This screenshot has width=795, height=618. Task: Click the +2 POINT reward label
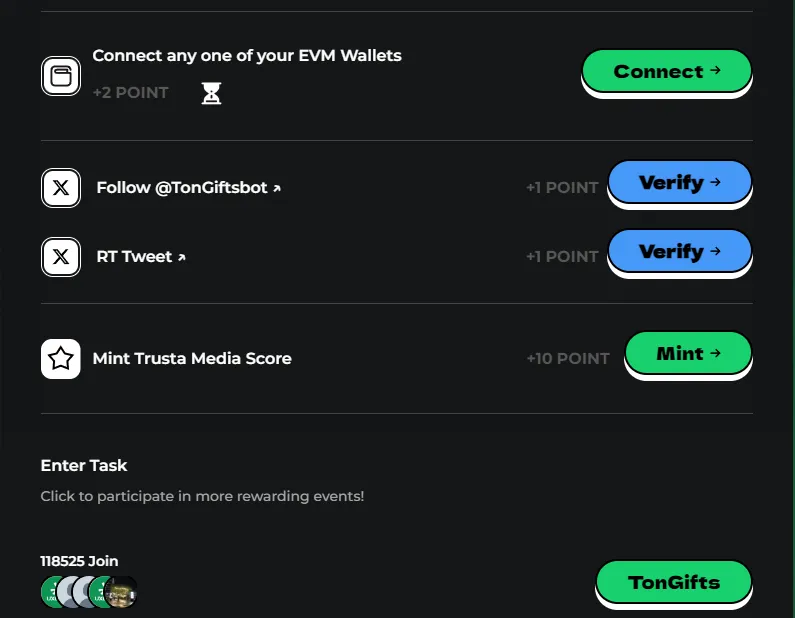point(131,93)
